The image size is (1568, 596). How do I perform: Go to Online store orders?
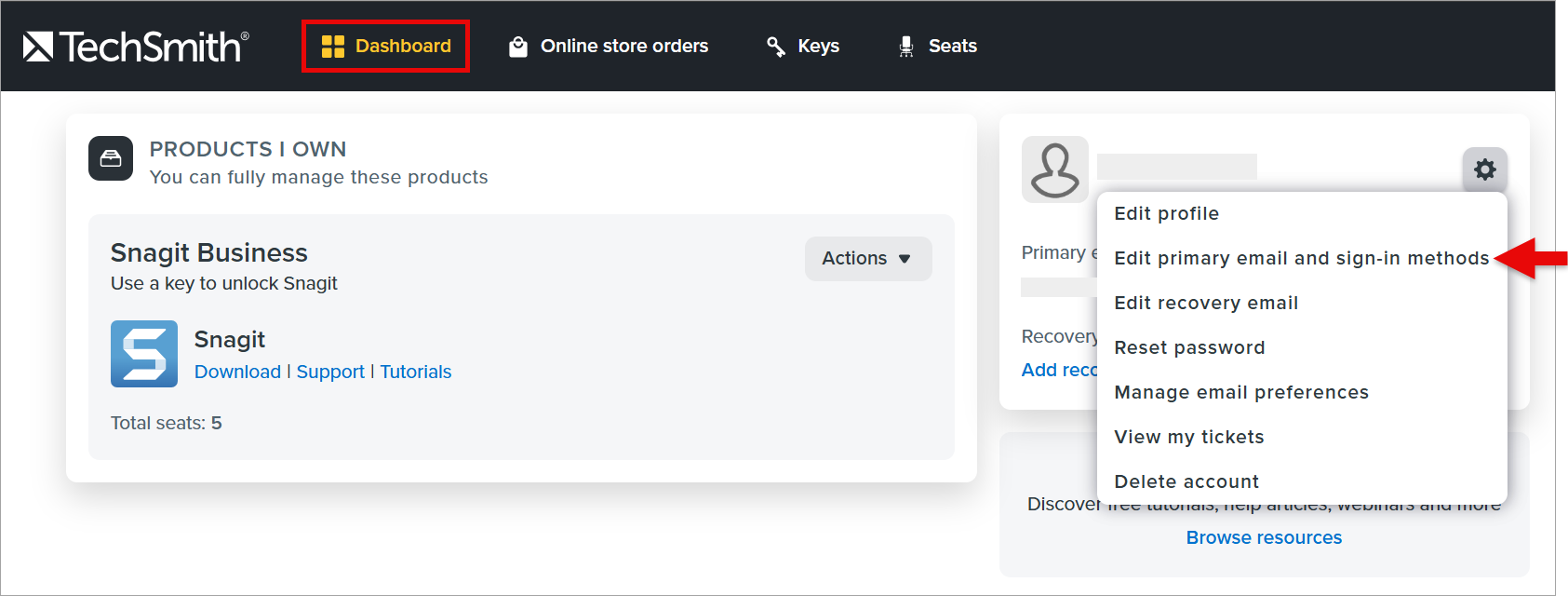609,47
